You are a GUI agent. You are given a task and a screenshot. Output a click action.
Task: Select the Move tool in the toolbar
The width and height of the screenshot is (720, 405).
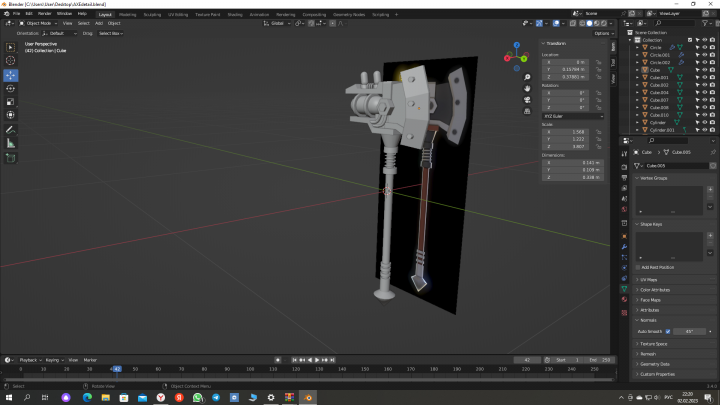[11, 75]
